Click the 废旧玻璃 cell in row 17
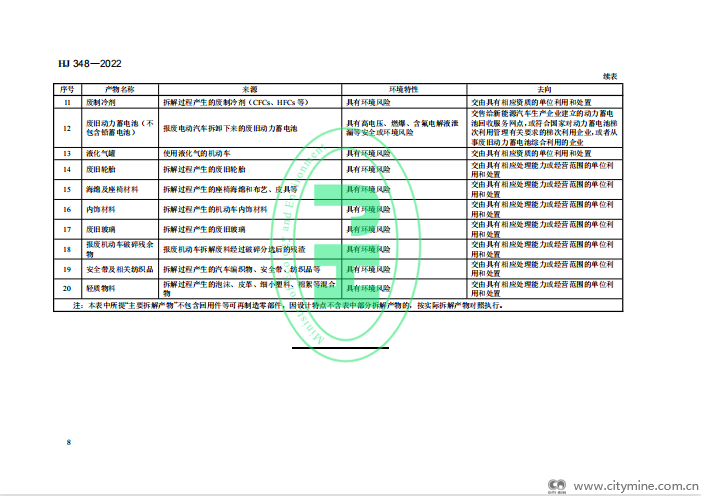Screen dimensions: 701x496 pos(102,229)
